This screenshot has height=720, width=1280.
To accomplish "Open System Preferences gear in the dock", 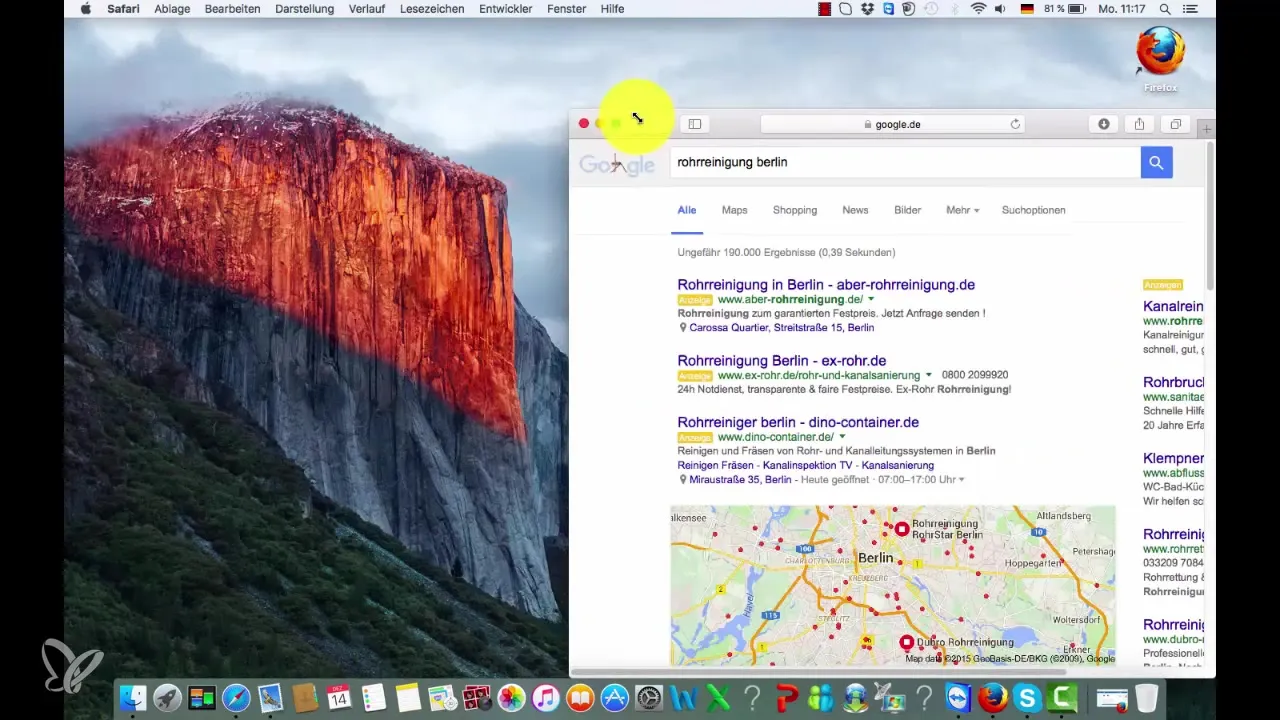I will coord(649,697).
